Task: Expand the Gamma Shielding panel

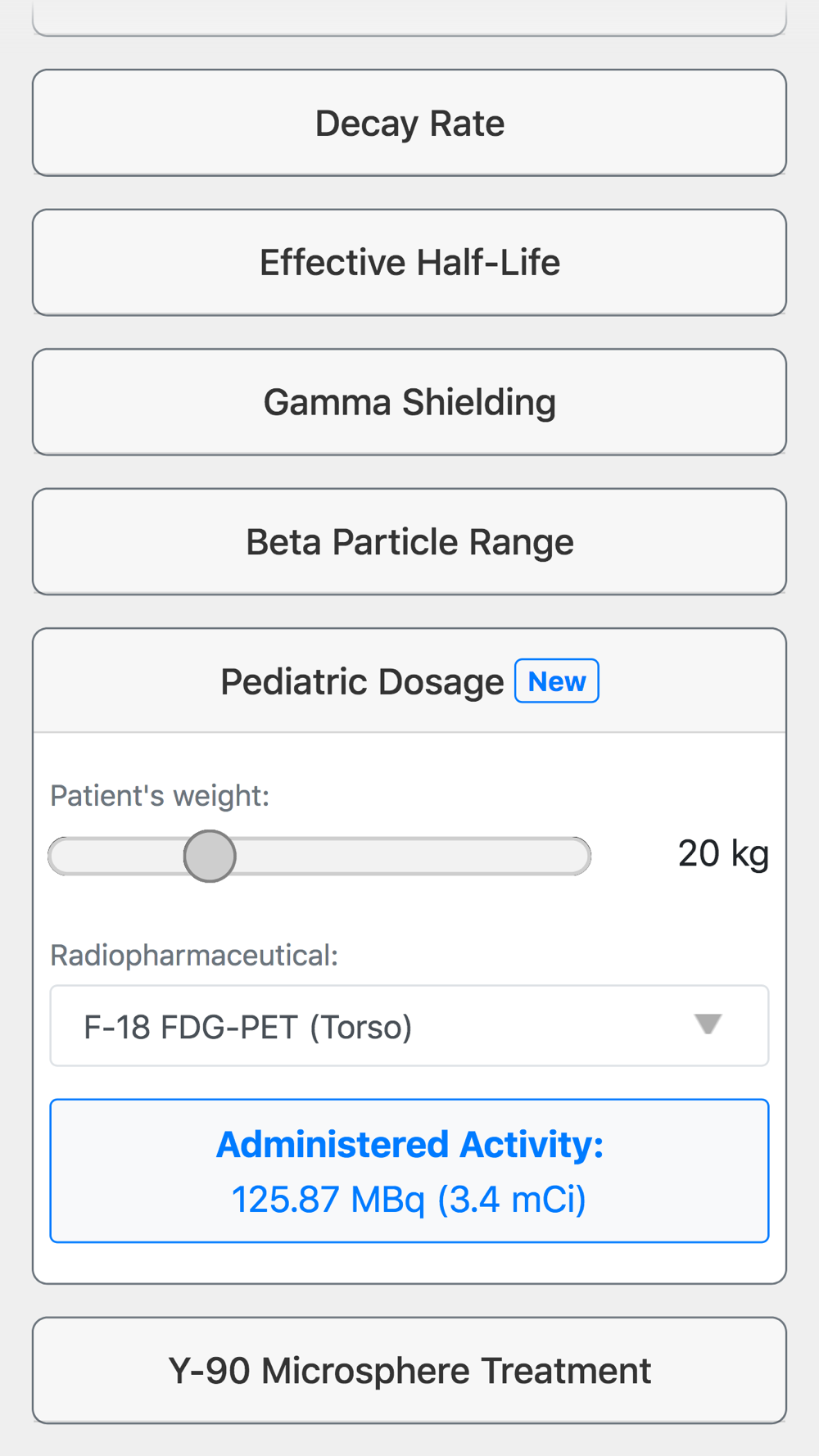Action: click(x=409, y=402)
